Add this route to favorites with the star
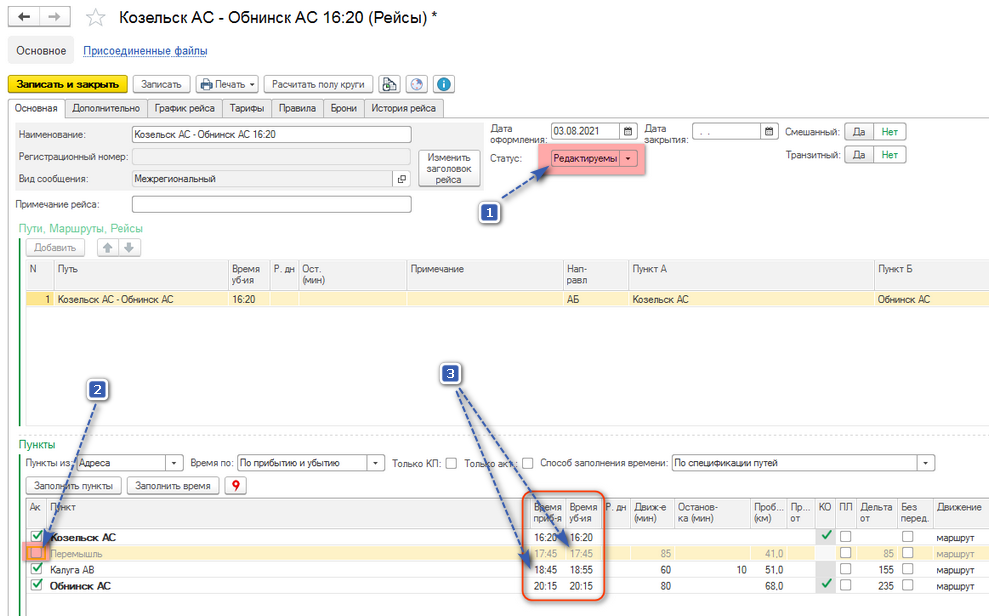The image size is (989, 616). (x=95, y=18)
